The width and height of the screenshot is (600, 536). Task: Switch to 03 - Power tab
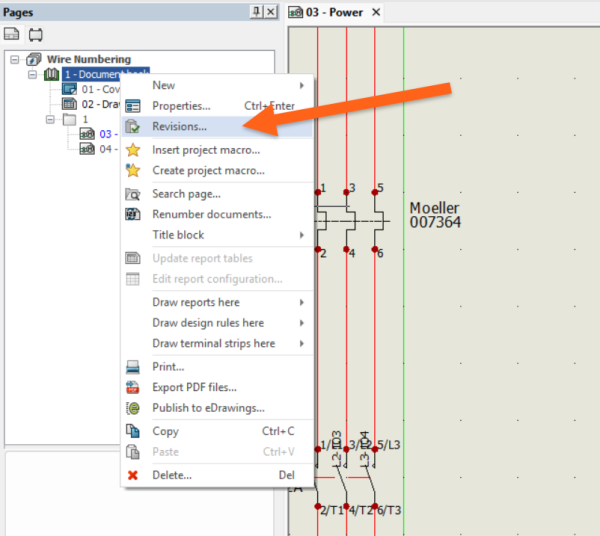334,12
